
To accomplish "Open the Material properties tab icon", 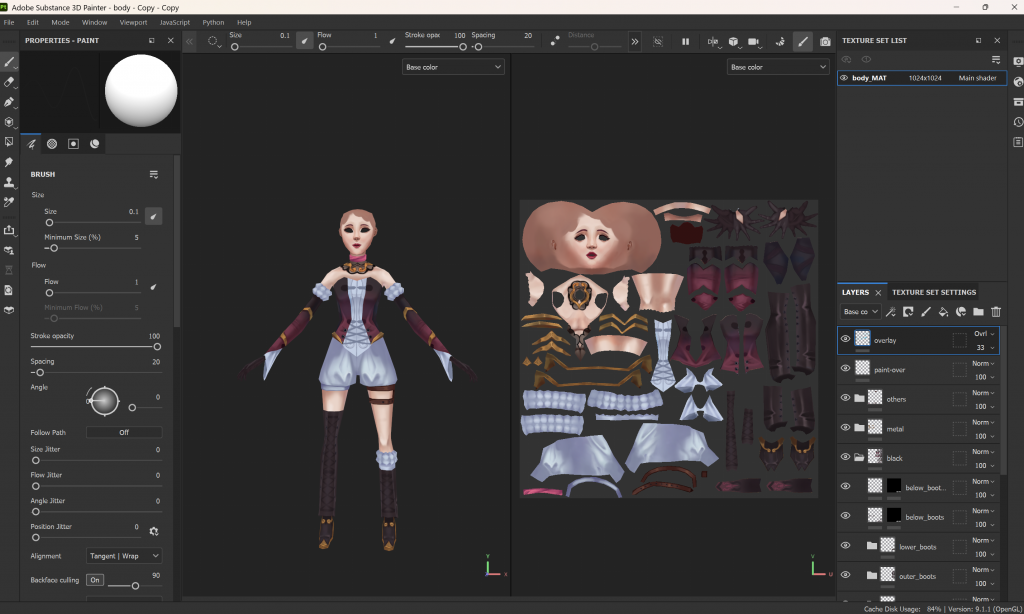I will click(95, 144).
